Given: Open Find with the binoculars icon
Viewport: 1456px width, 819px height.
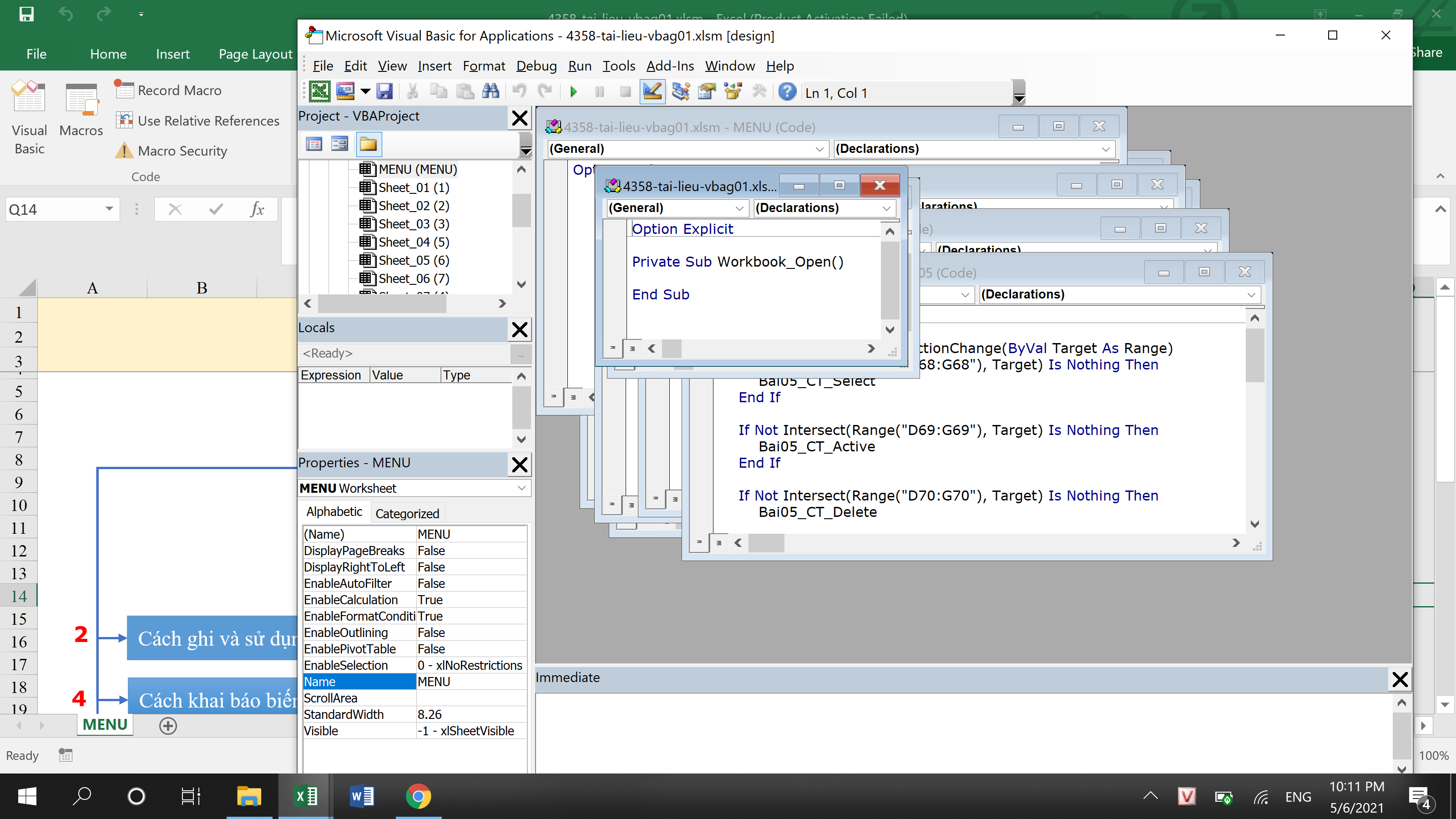Looking at the screenshot, I should (x=490, y=91).
